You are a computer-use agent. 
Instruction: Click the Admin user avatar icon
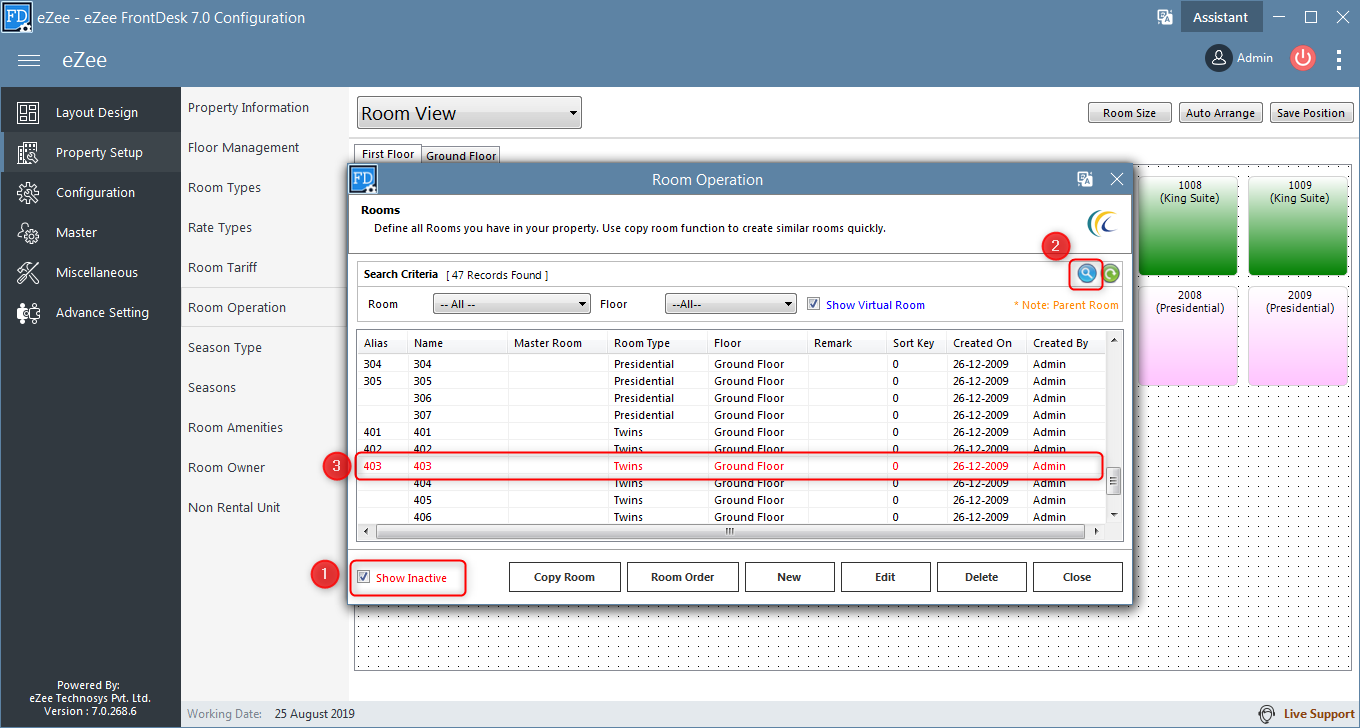coord(1218,58)
